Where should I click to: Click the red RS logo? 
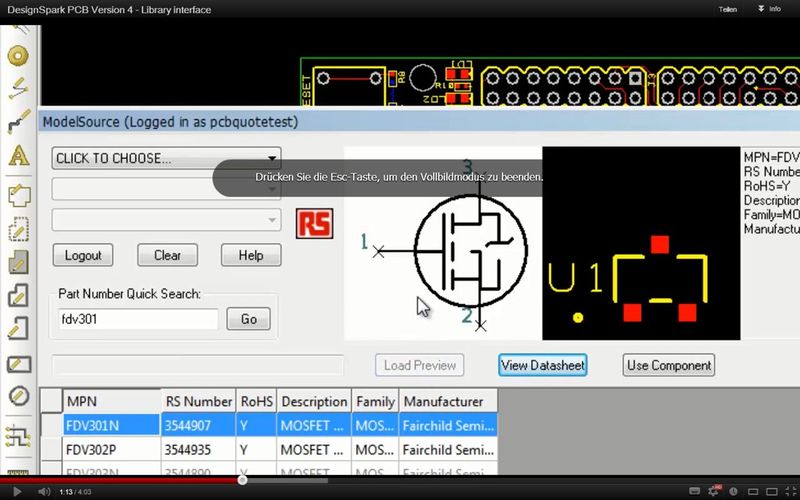(x=314, y=223)
